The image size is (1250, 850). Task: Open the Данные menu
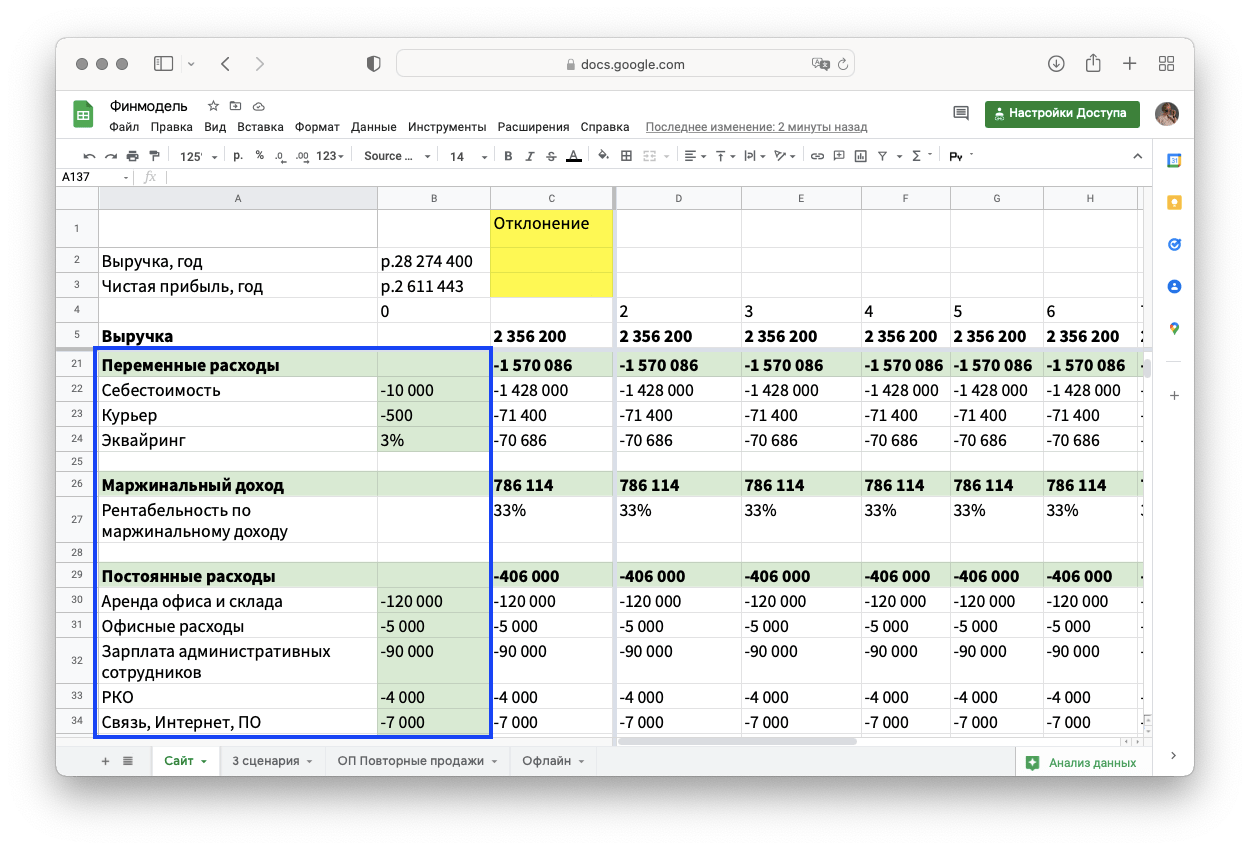point(374,127)
